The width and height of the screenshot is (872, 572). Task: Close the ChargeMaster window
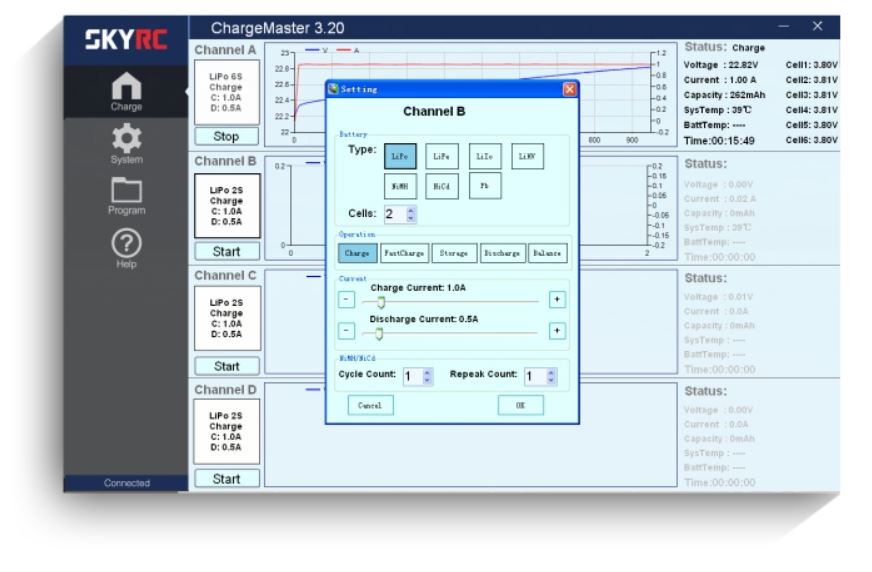pyautogui.click(x=817, y=26)
